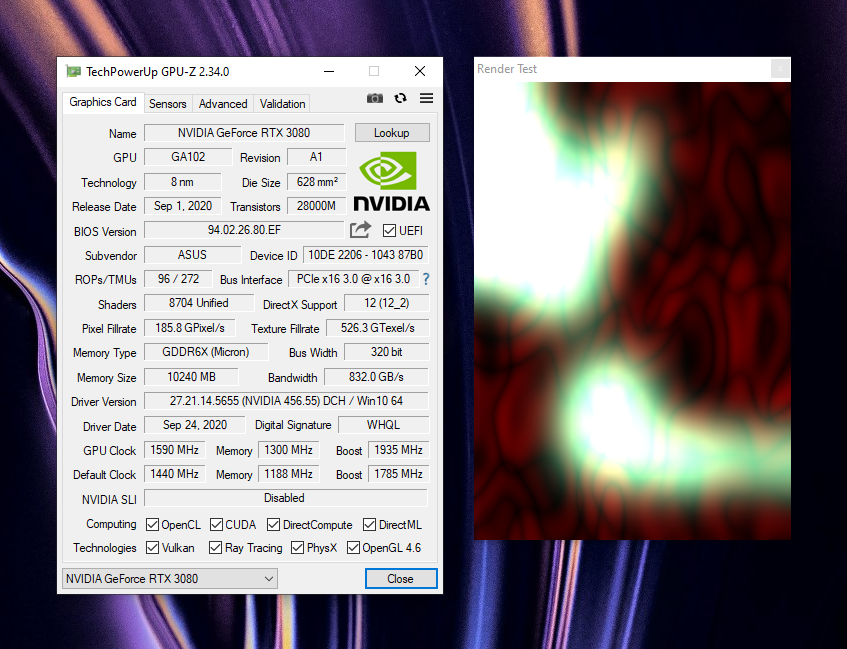Open the GPU selection dropdown

click(x=170, y=579)
